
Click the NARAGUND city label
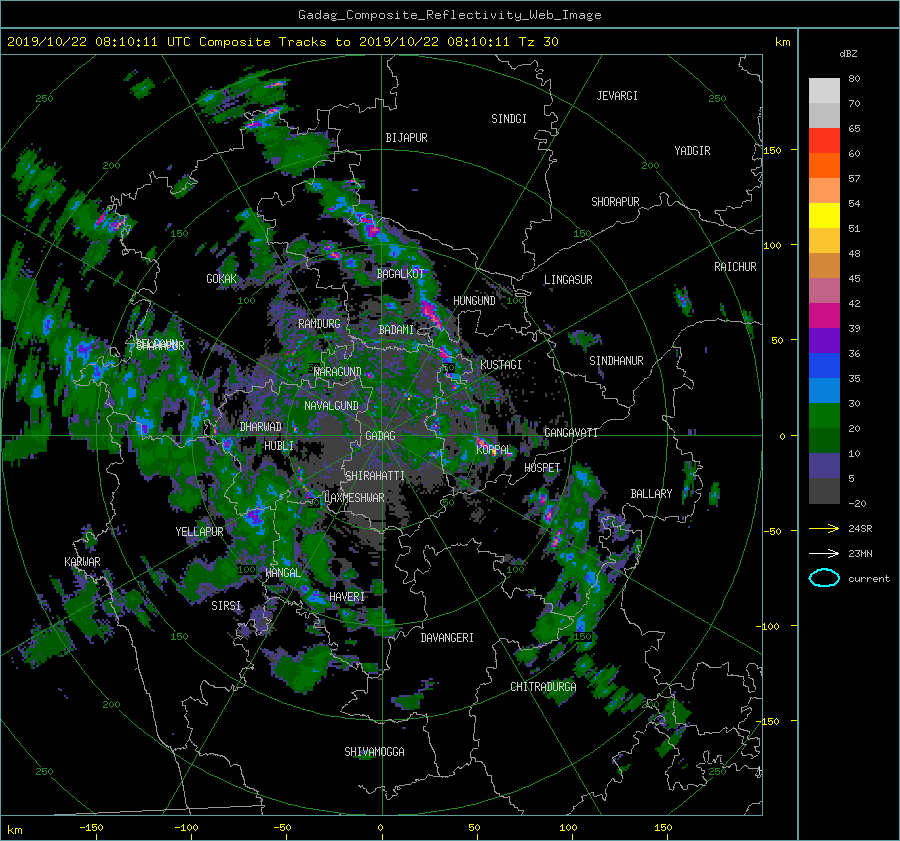pyautogui.click(x=338, y=372)
